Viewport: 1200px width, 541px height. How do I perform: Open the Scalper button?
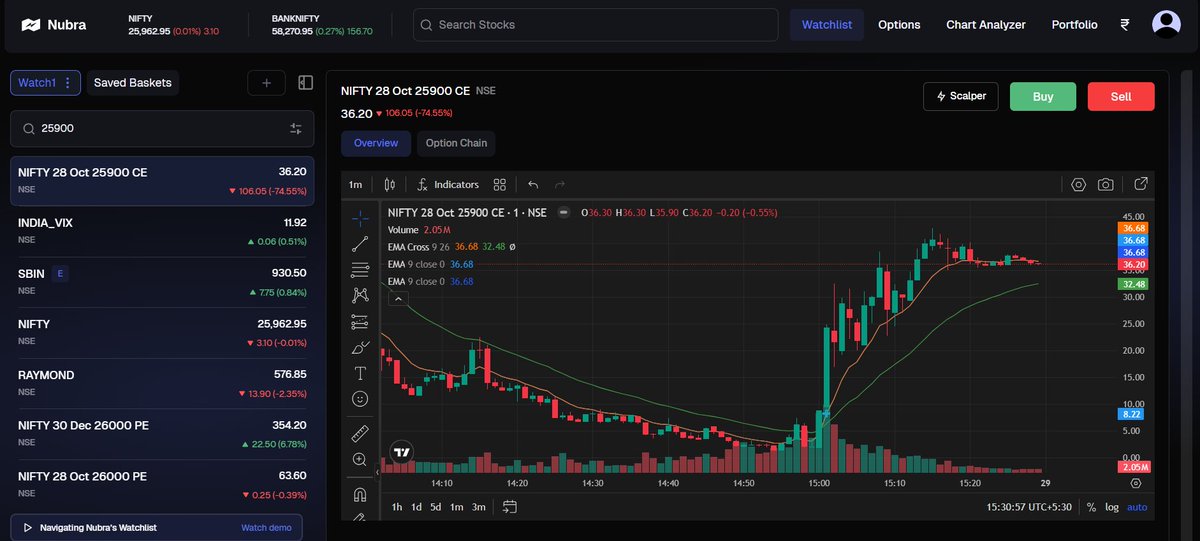(x=961, y=96)
